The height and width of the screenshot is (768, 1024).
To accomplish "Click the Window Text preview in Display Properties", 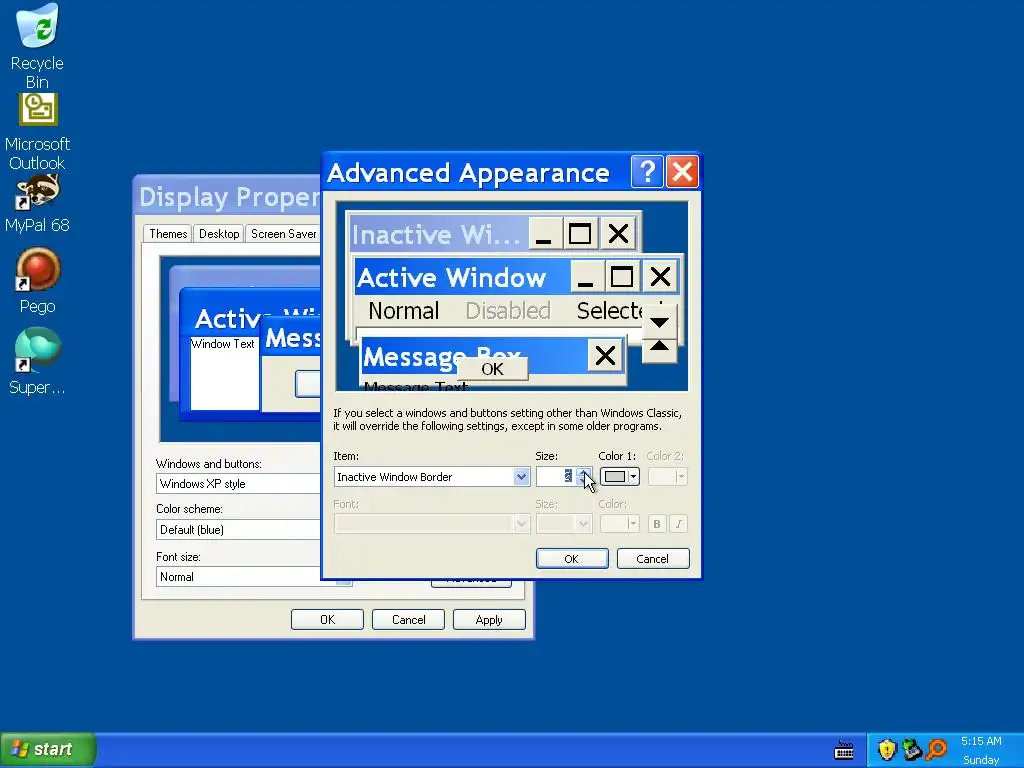I will pyautogui.click(x=223, y=344).
